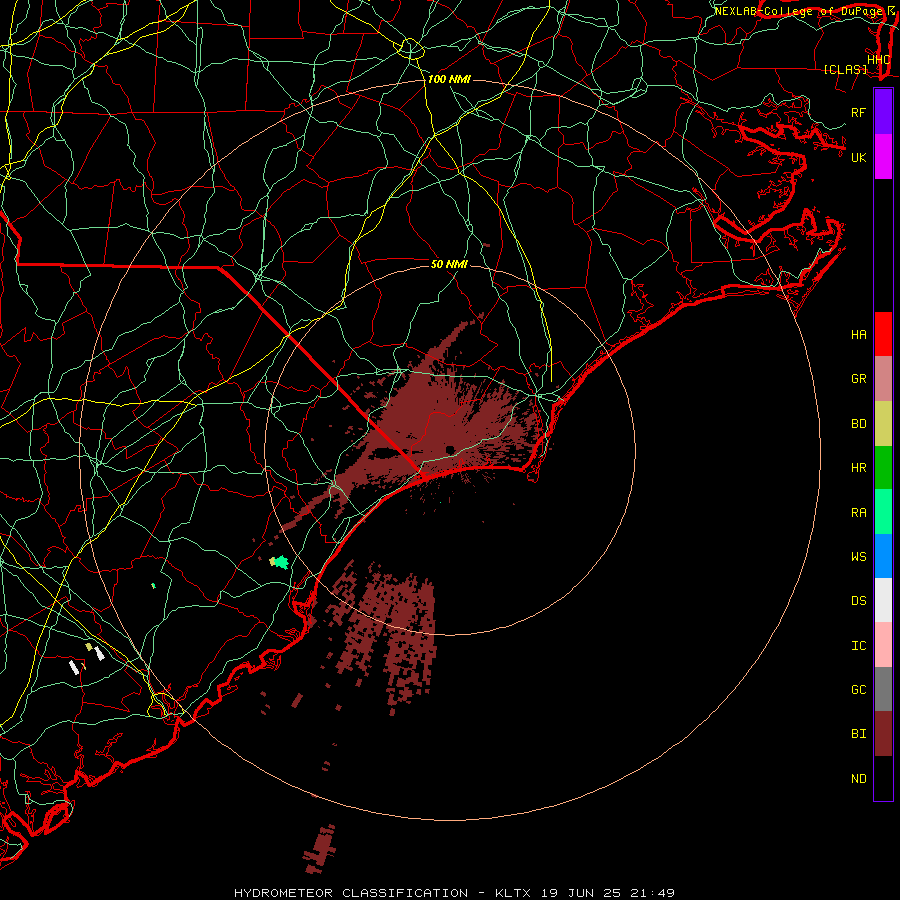Select the GC gray legend swatch
This screenshot has width=900, height=900.
pyautogui.click(x=883, y=689)
